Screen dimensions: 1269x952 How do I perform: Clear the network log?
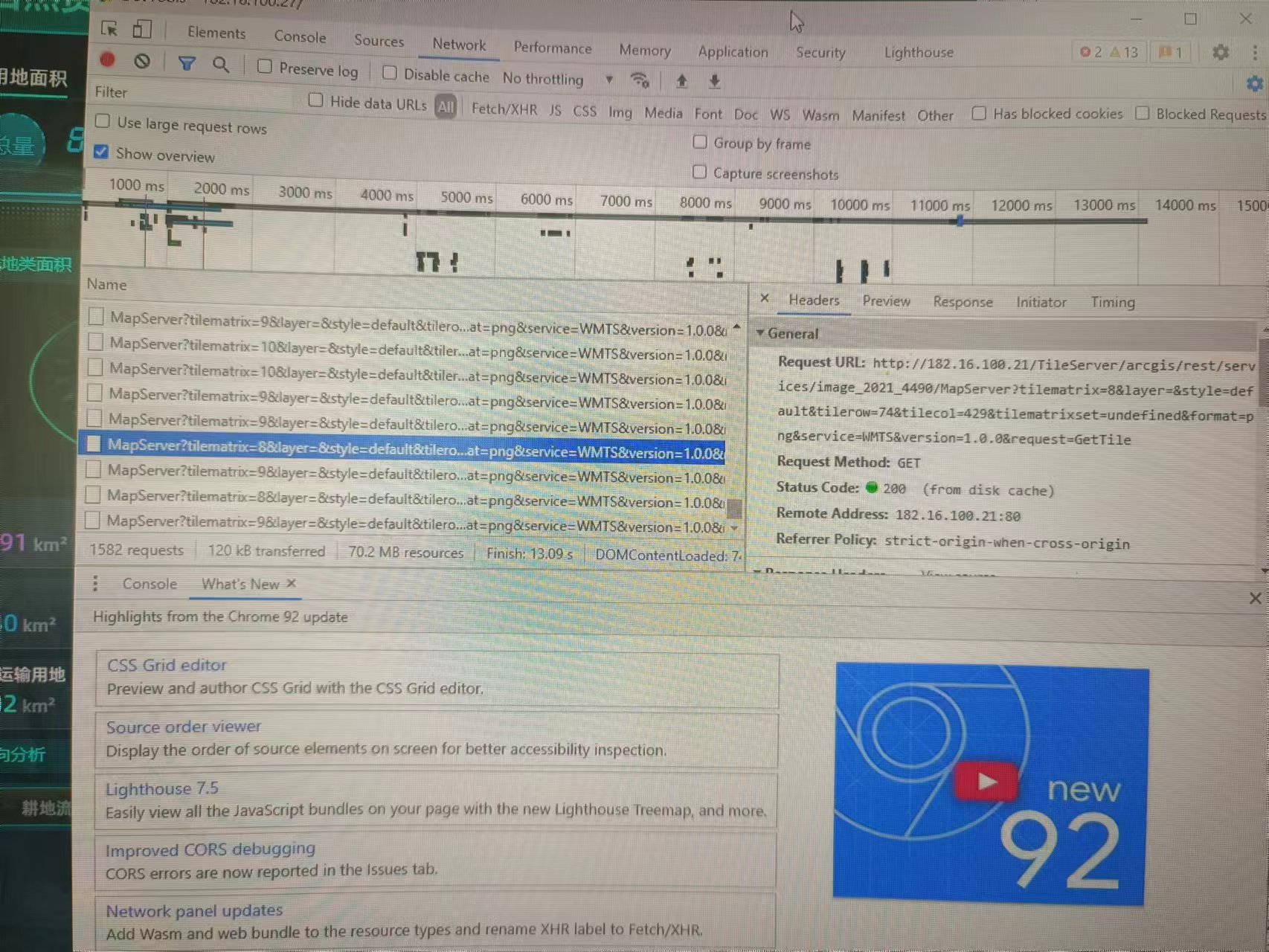click(x=142, y=61)
